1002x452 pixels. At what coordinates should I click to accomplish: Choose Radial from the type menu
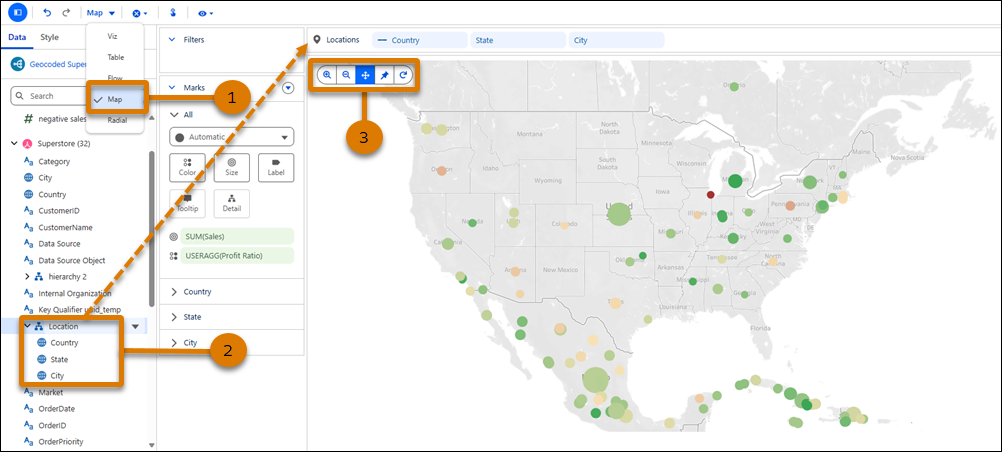[117, 120]
